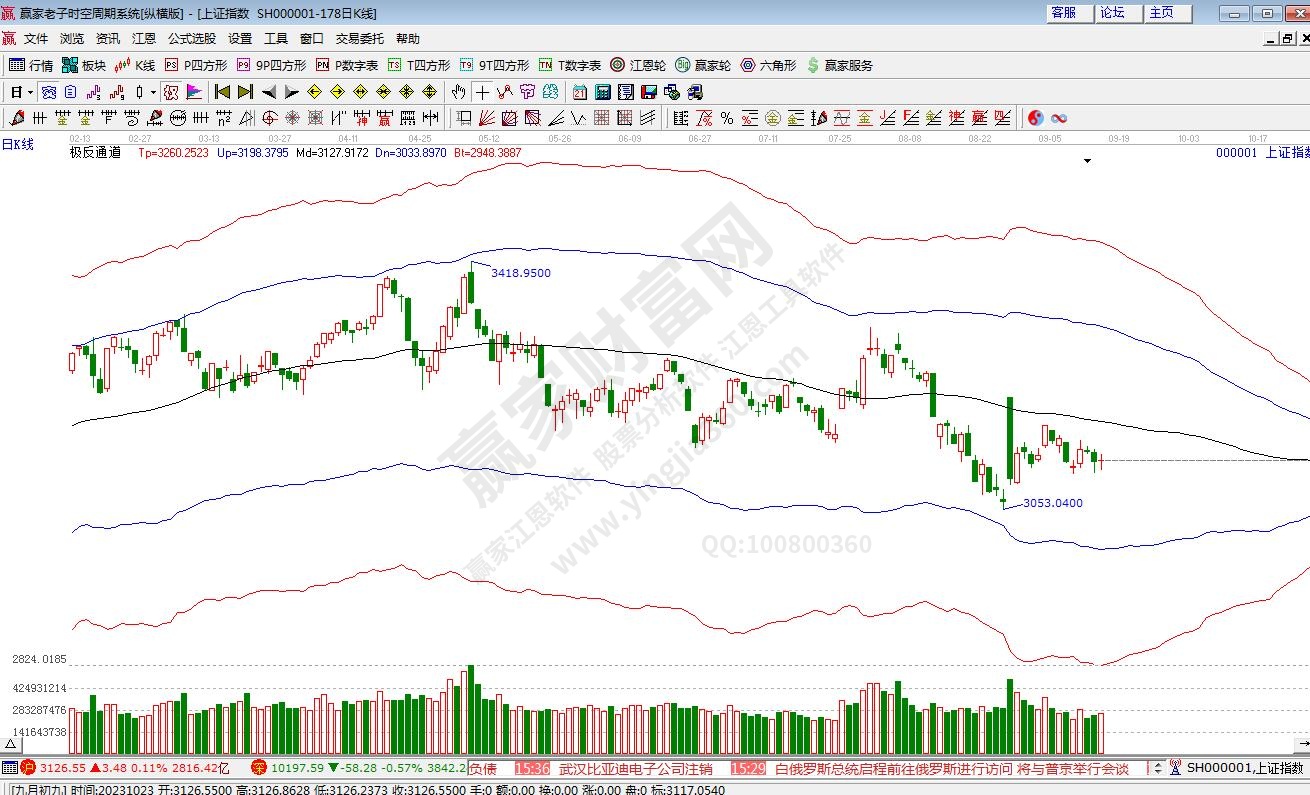This screenshot has width=1310, height=795.
Task: Jump to first bar with skip-back arrow
Action: point(222,92)
